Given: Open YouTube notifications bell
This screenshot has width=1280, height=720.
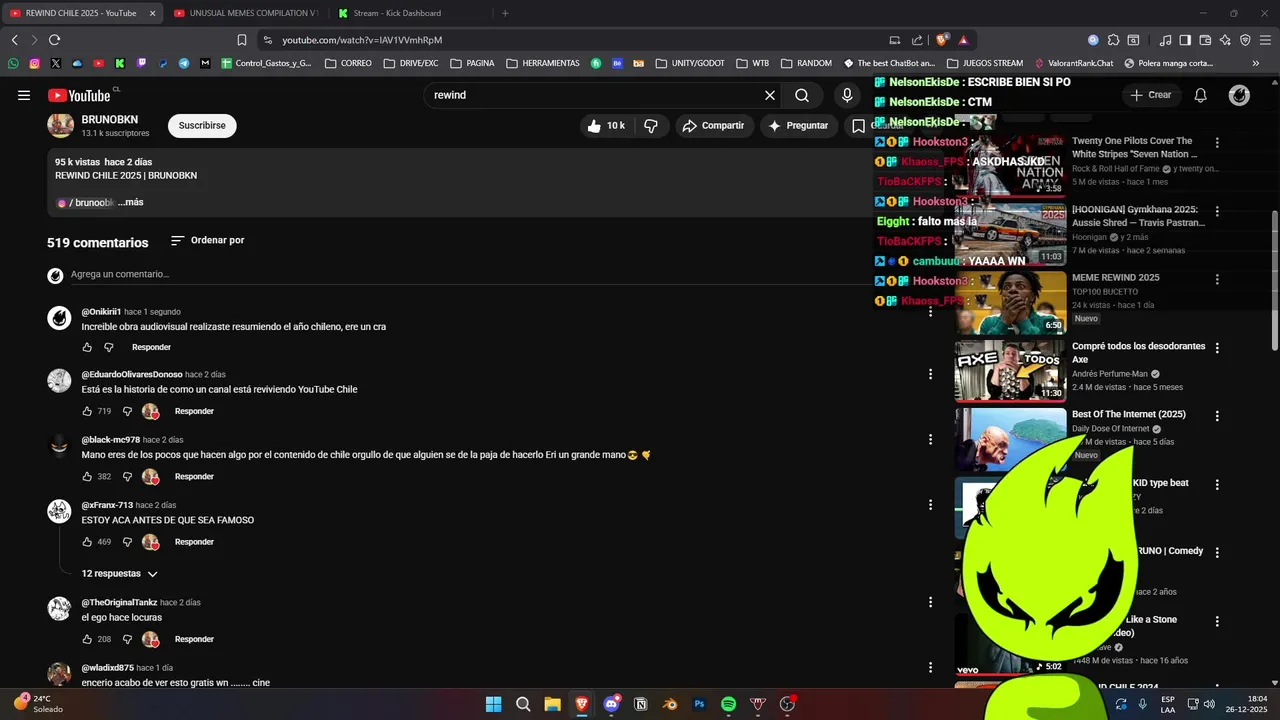Looking at the screenshot, I should pyautogui.click(x=1201, y=95).
